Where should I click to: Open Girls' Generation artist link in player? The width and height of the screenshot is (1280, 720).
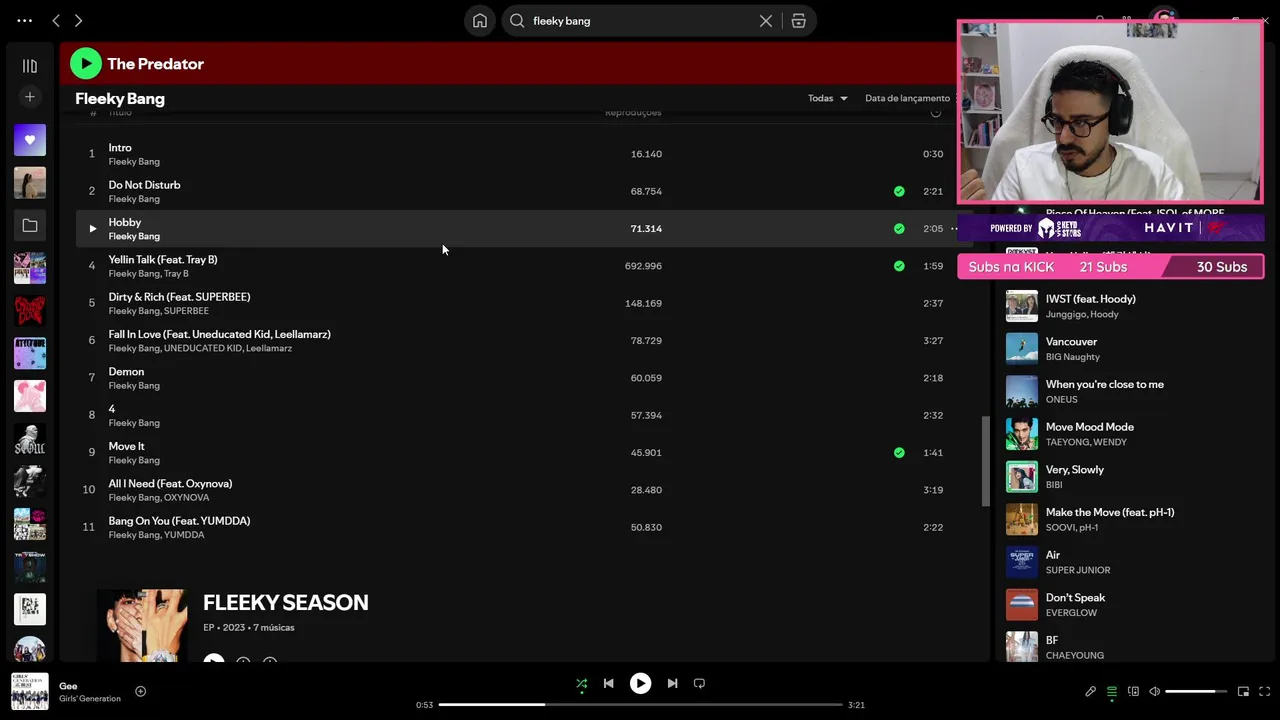(x=90, y=699)
